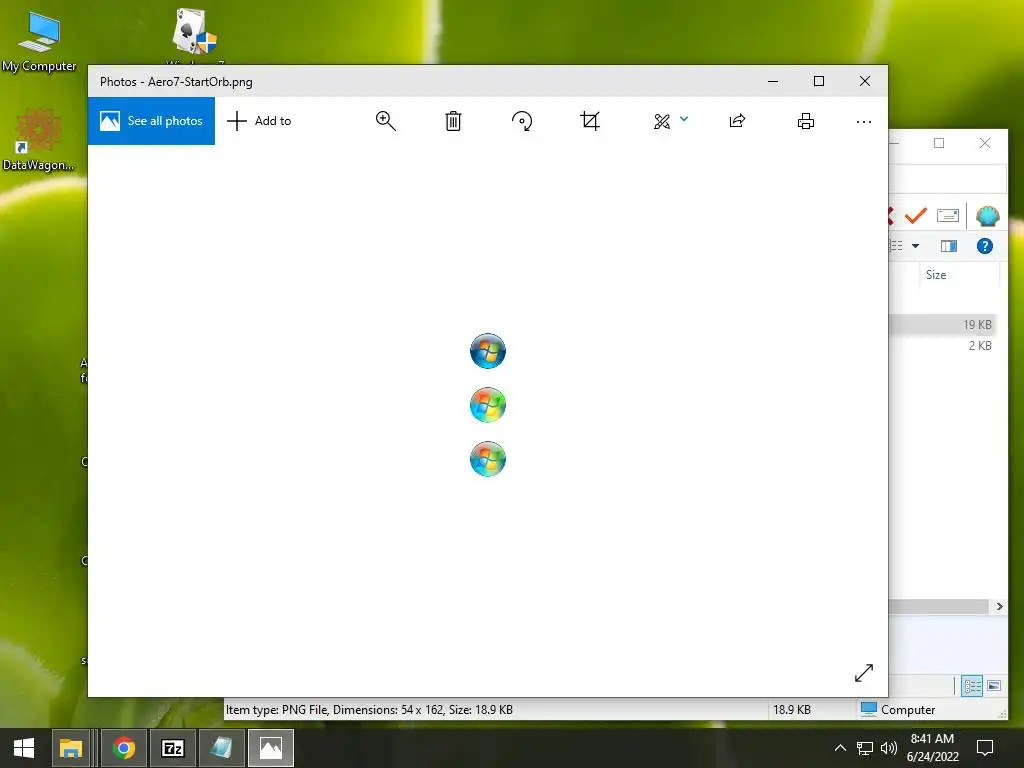
Task: Launch Google Chrome from the taskbar
Action: pos(123,748)
